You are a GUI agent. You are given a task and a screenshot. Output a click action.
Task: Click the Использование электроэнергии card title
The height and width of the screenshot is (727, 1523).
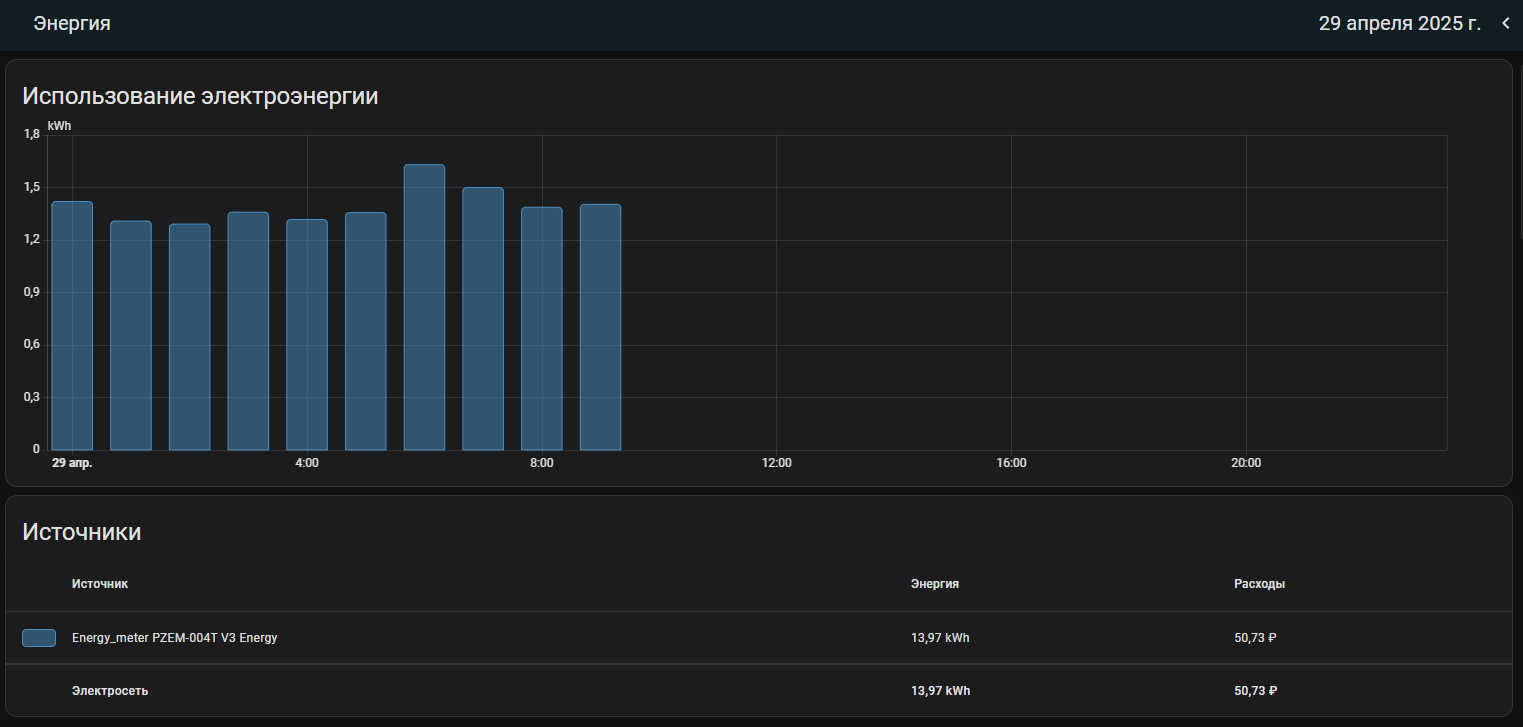[x=200, y=97]
